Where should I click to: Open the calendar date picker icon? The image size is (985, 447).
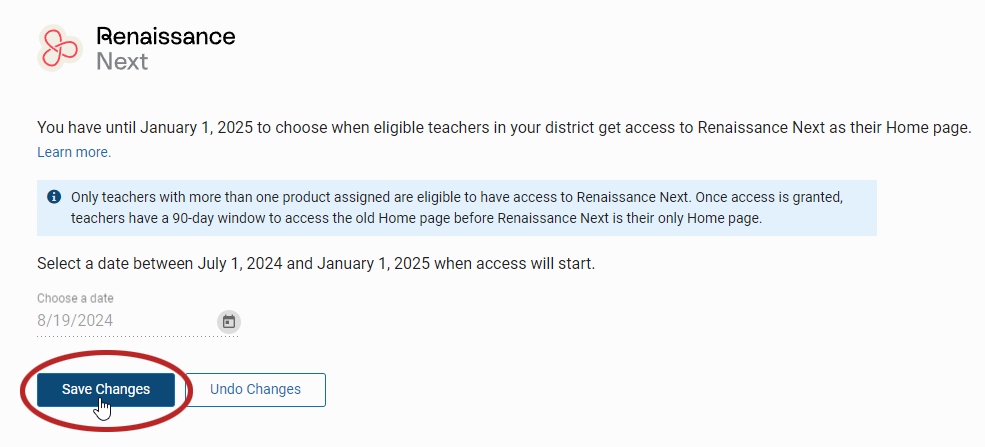(x=229, y=322)
